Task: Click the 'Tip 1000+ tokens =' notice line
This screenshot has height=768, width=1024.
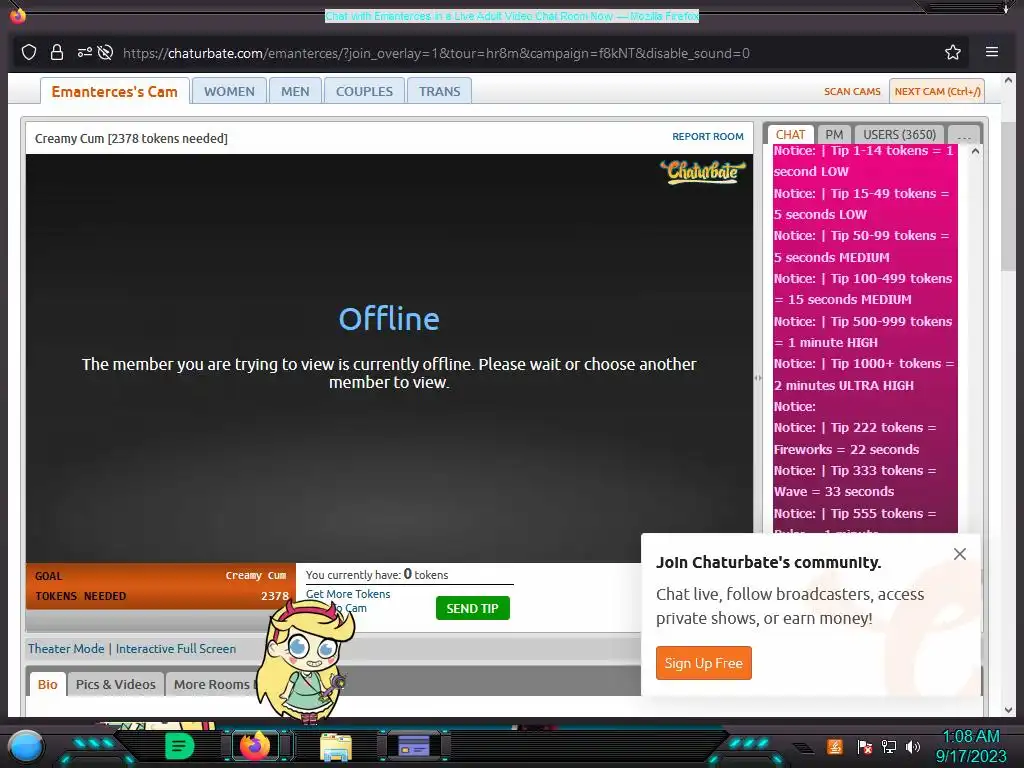Action: pos(864,364)
